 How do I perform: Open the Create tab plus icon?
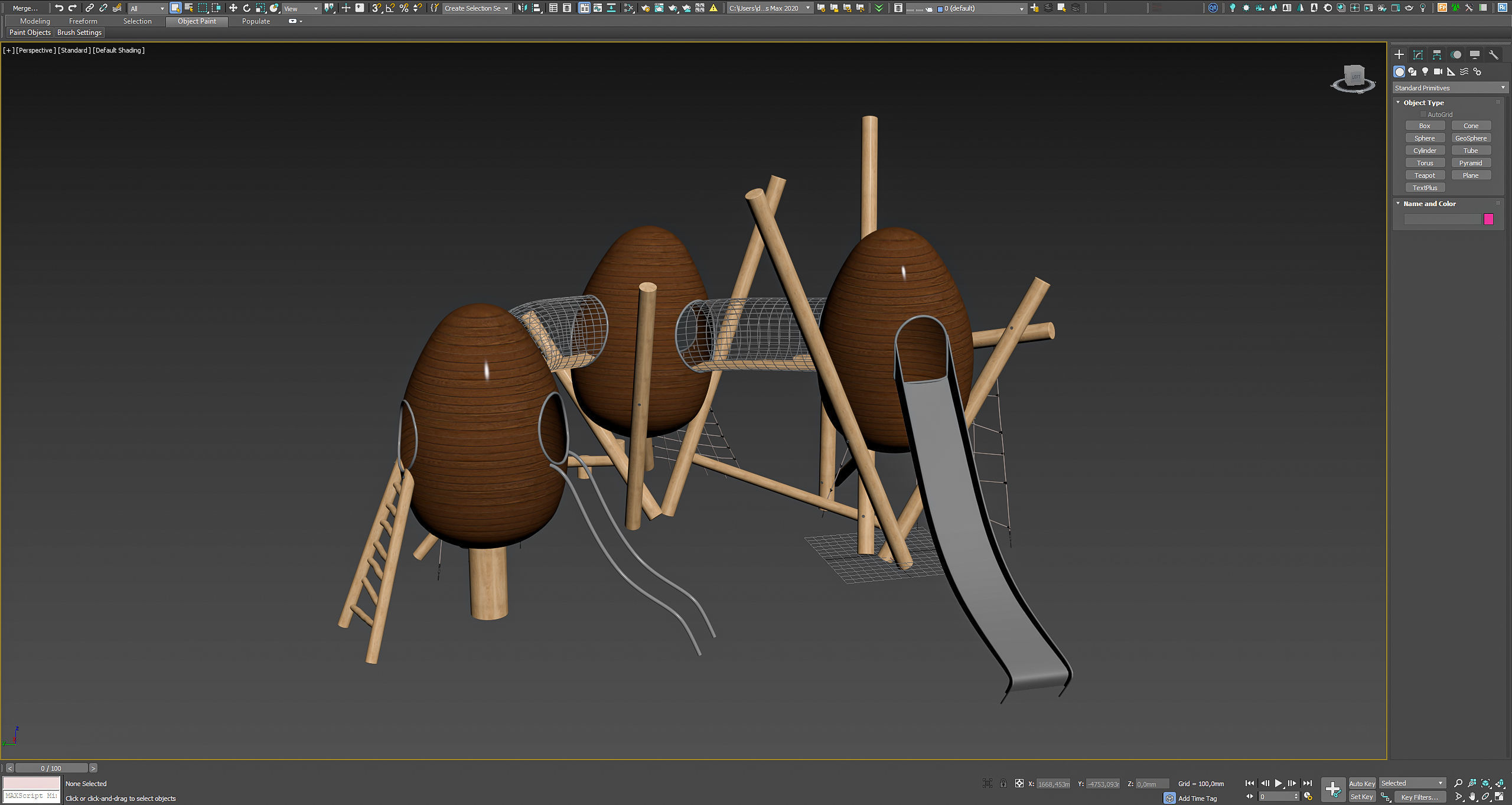1399,54
